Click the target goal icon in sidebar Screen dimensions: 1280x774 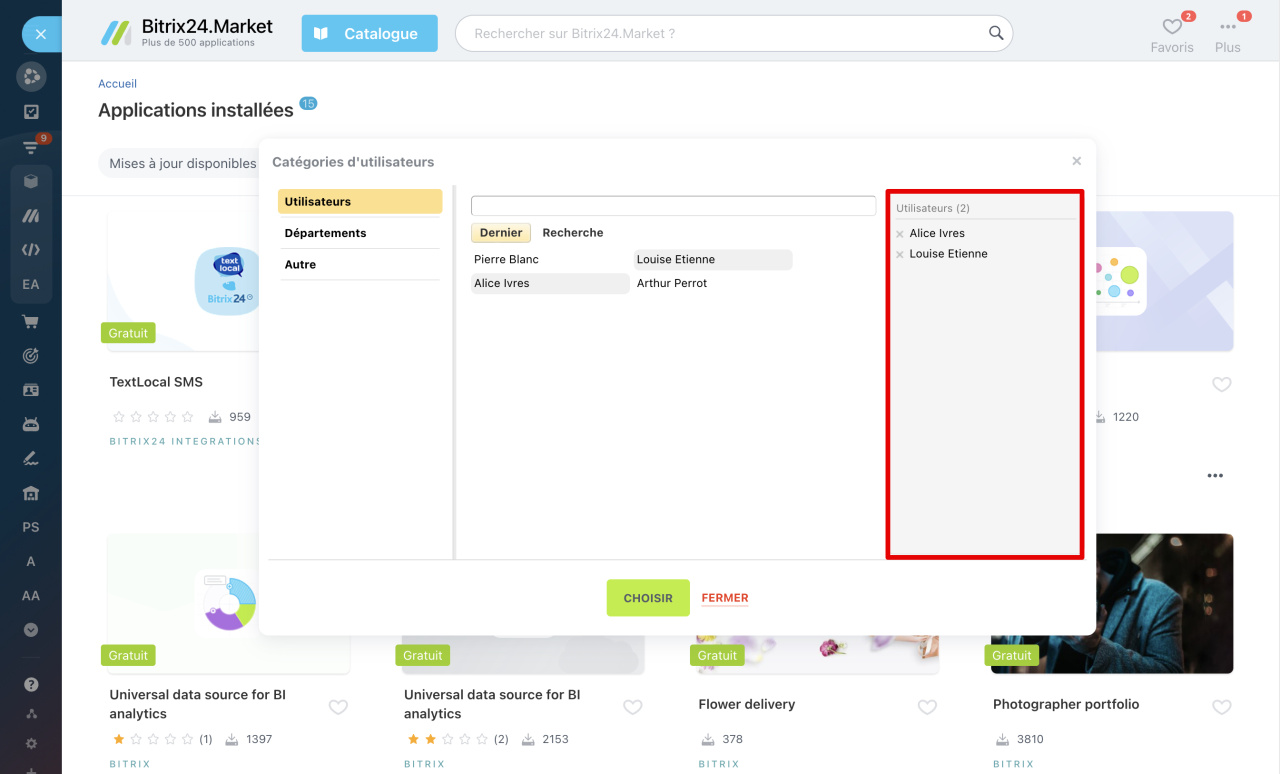click(31, 356)
